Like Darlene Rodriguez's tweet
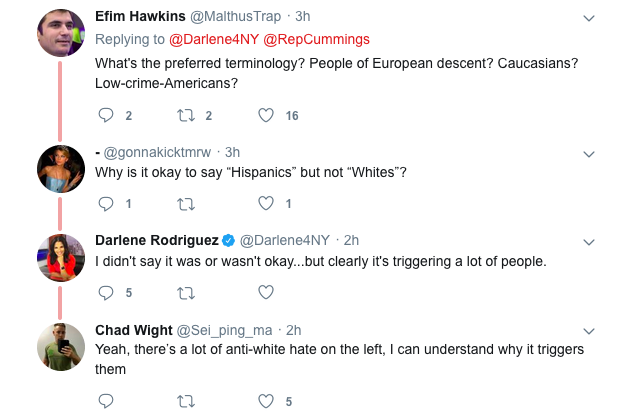The height and width of the screenshot is (417, 631). (266, 293)
